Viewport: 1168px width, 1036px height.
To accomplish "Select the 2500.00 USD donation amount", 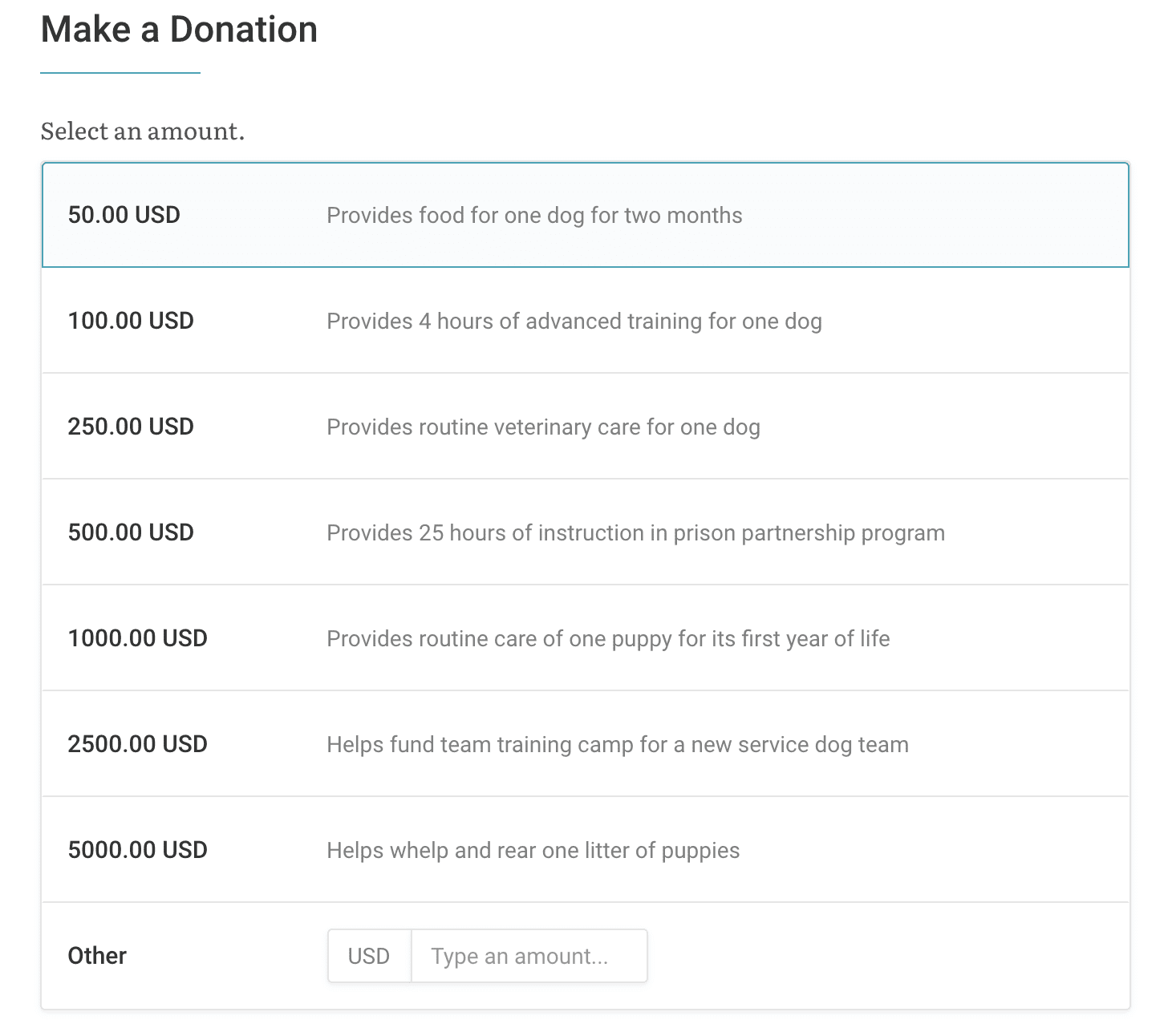I will click(x=137, y=744).
